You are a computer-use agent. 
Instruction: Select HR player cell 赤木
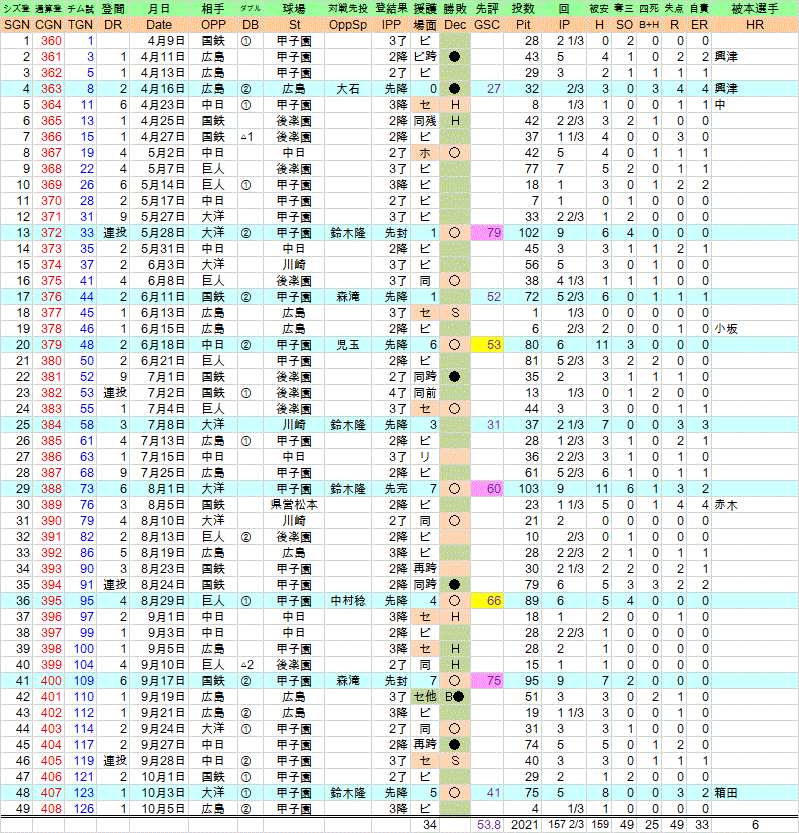(726, 505)
